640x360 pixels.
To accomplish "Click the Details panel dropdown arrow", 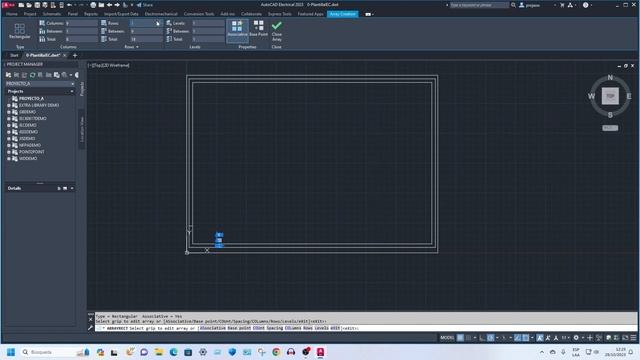I will (x=72, y=188).
